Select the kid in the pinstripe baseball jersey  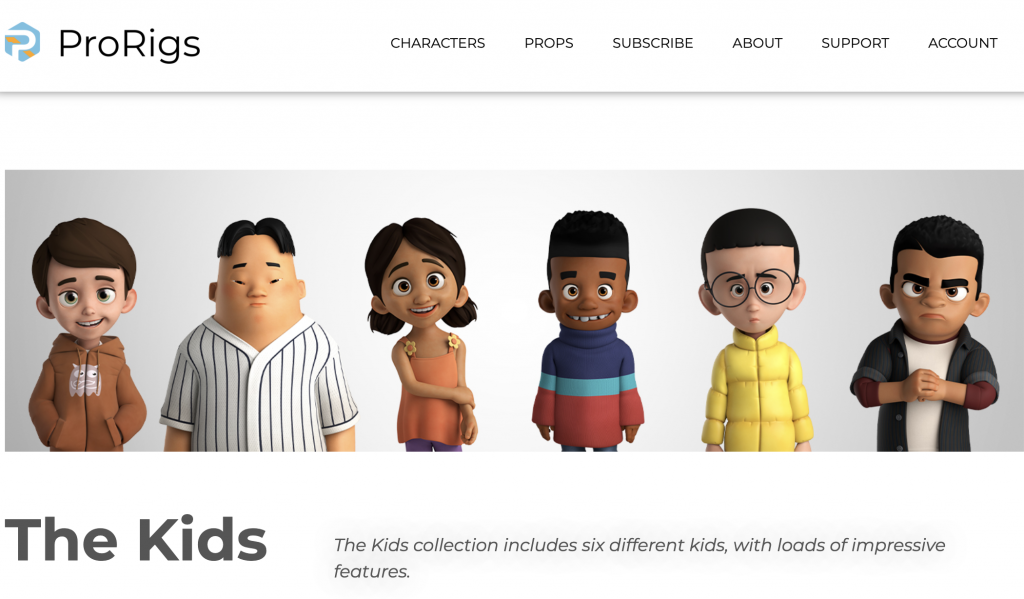258,334
